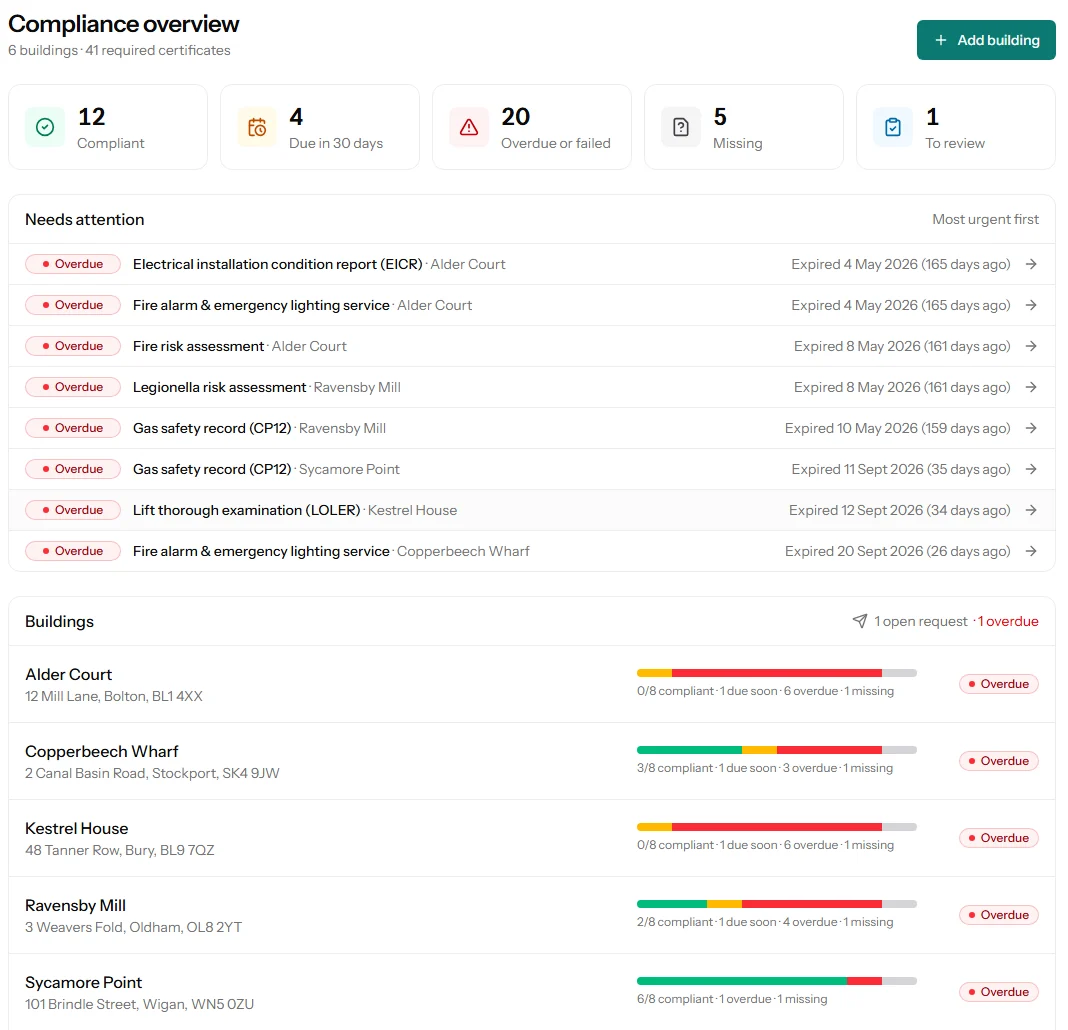This screenshot has width=1068, height=1030.
Task: Click the Add building button
Action: point(986,40)
